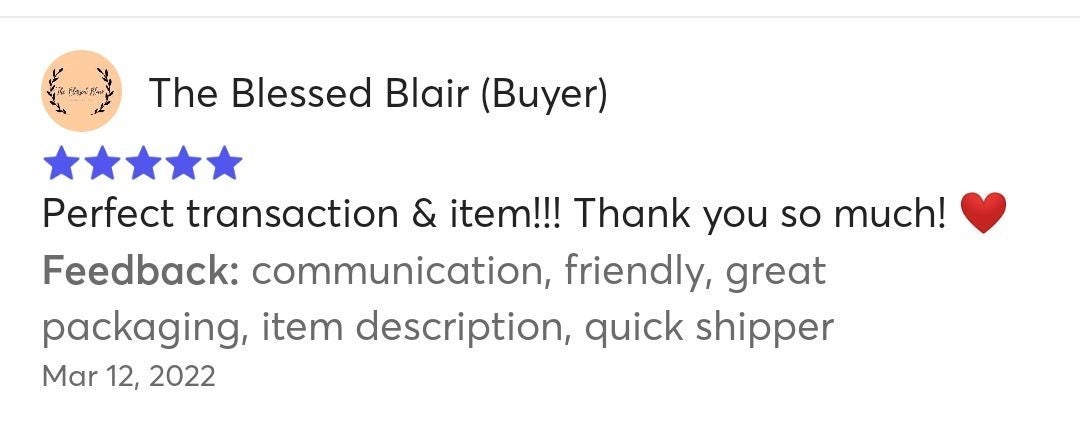Tap the red heart emoji

[983, 213]
